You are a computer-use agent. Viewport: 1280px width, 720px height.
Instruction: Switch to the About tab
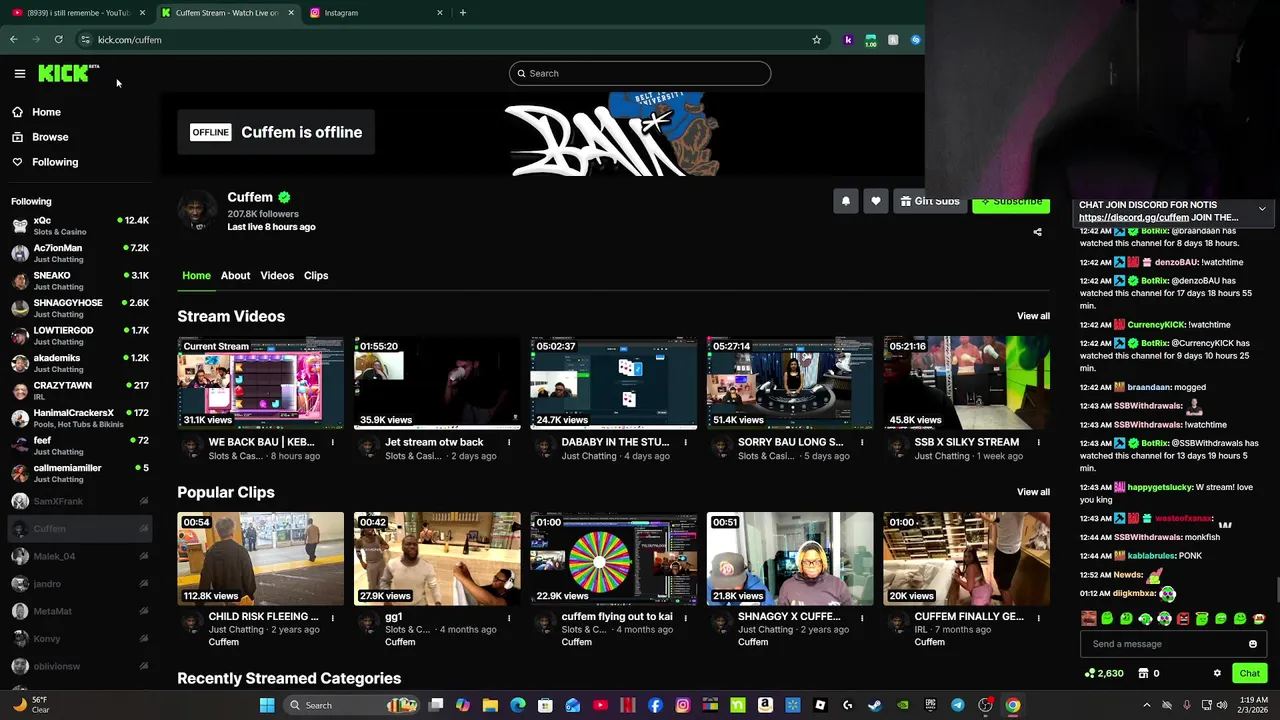[235, 275]
